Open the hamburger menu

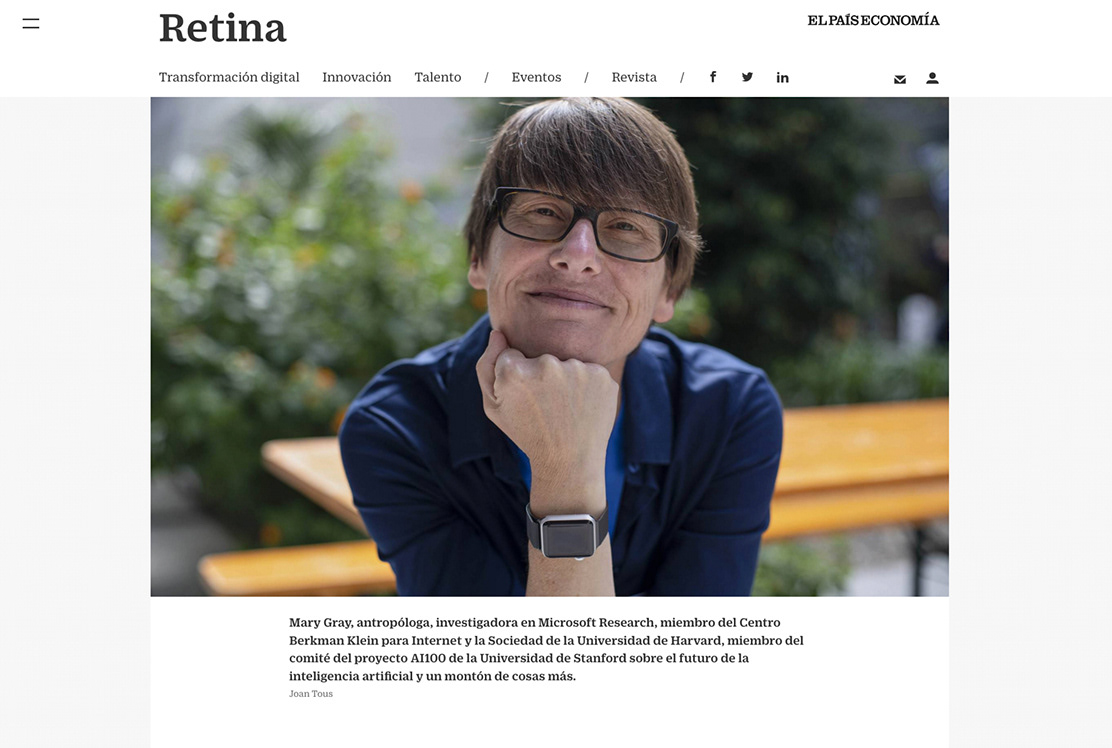30,23
